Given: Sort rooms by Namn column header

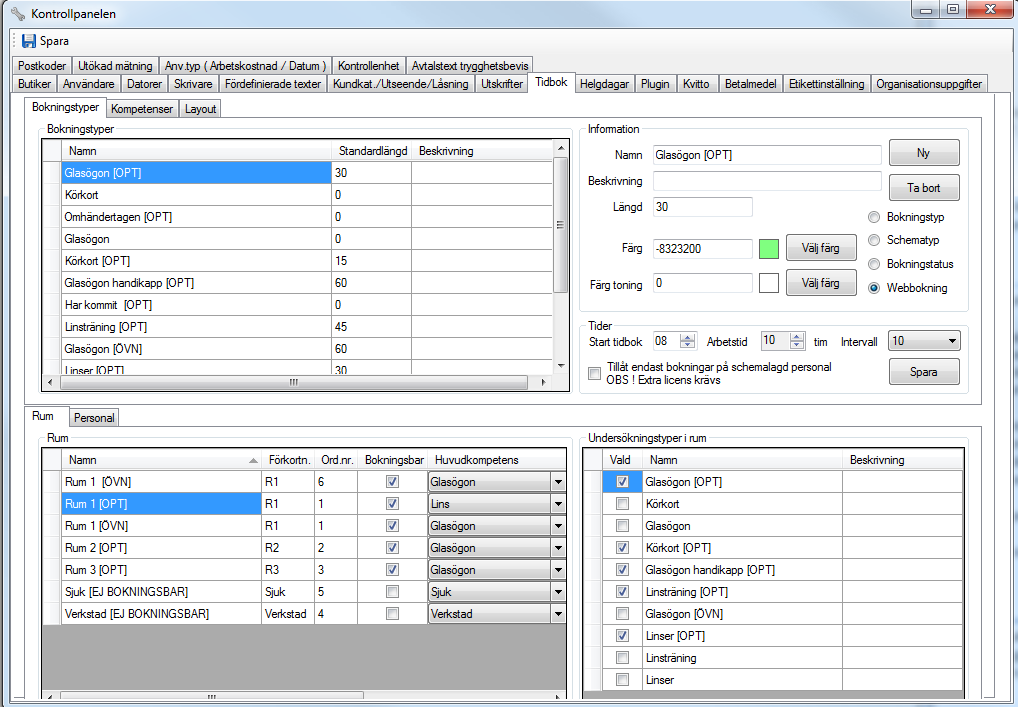Looking at the screenshot, I should [x=161, y=460].
